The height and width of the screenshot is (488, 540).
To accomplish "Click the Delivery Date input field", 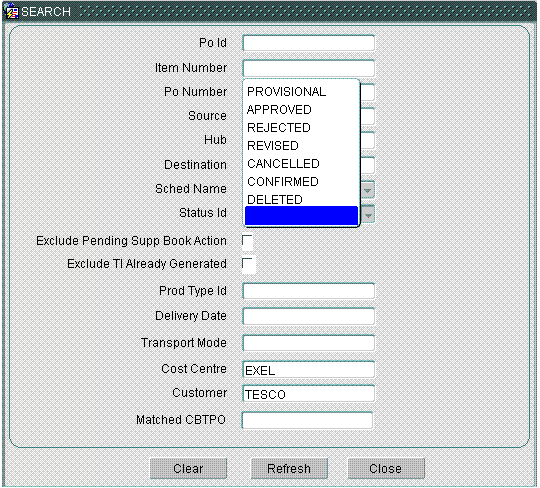I will pos(309,316).
